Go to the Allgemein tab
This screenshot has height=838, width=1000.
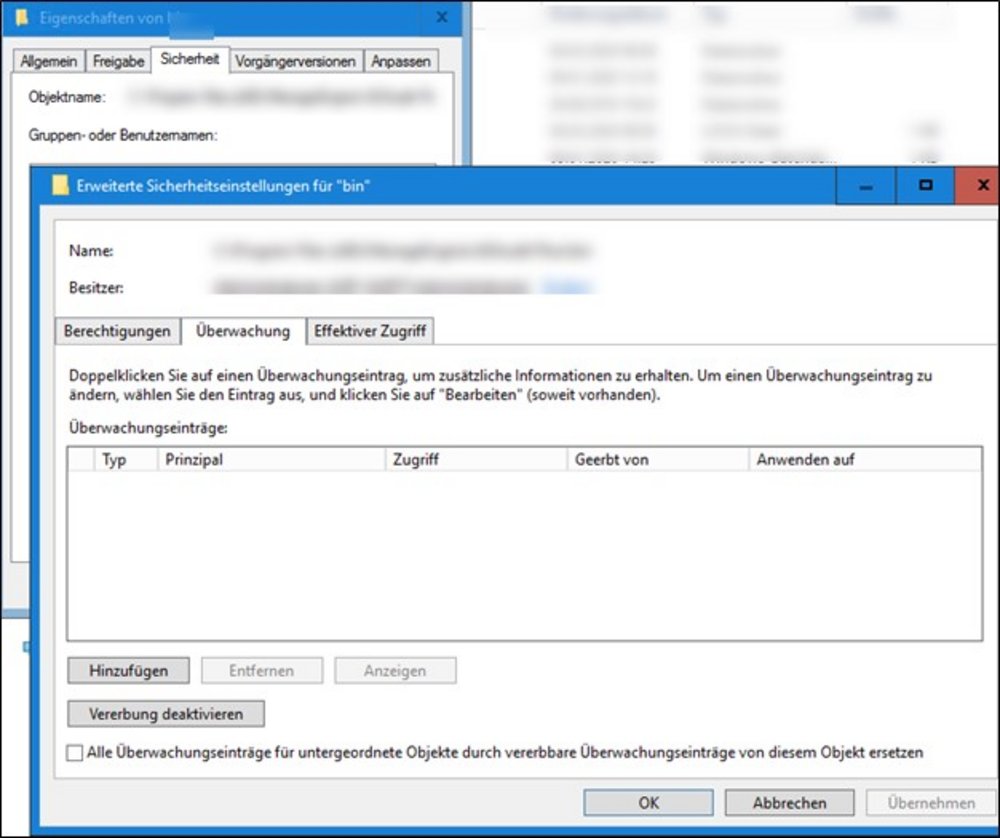point(49,62)
